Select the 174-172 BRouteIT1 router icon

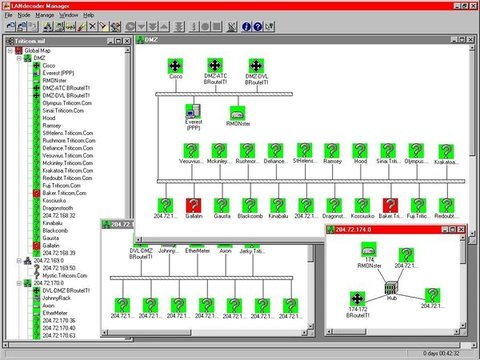click(x=357, y=298)
